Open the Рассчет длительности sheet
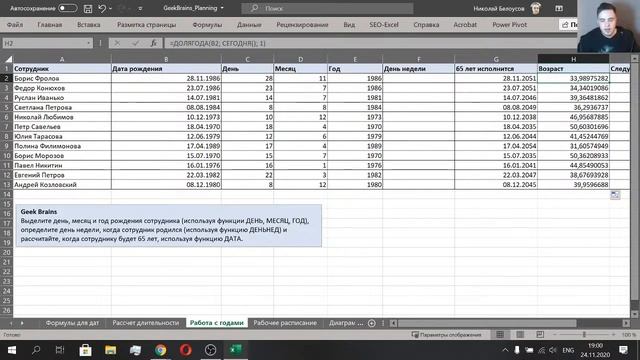The height and width of the screenshot is (360, 640). (146, 323)
